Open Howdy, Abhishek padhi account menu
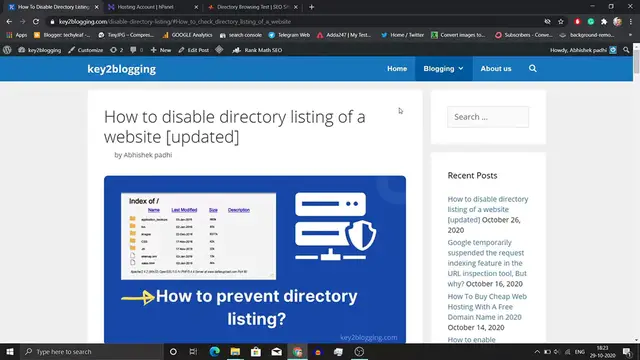Viewport: 640px width, 360px height. [583, 50]
